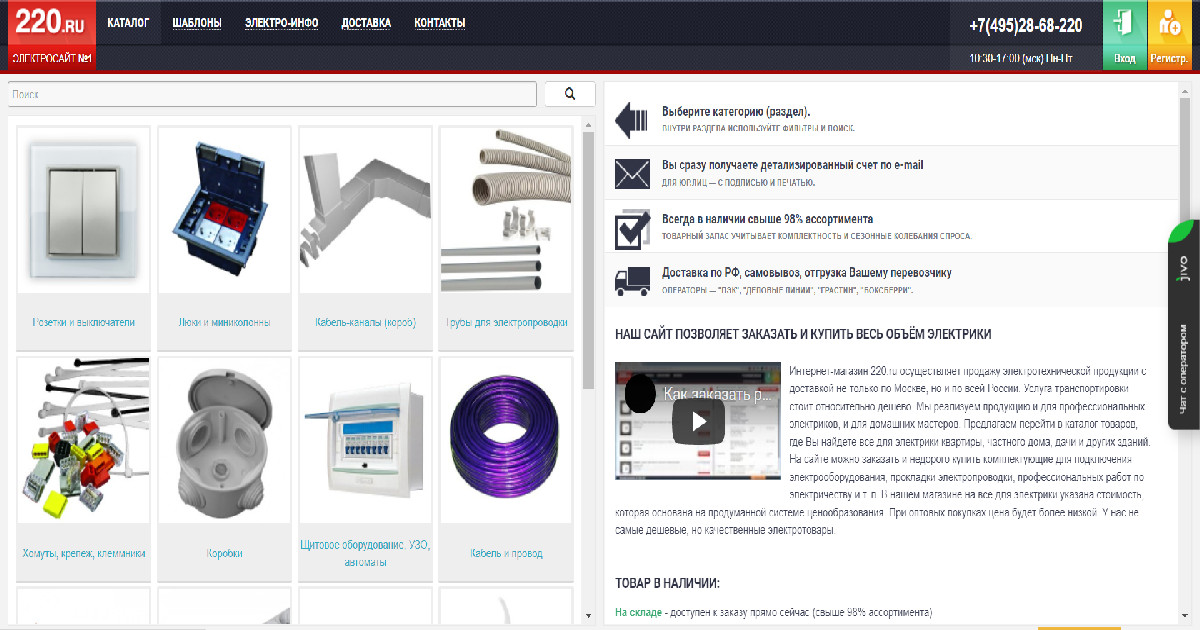Click into the Поиск search field

(x=272, y=94)
